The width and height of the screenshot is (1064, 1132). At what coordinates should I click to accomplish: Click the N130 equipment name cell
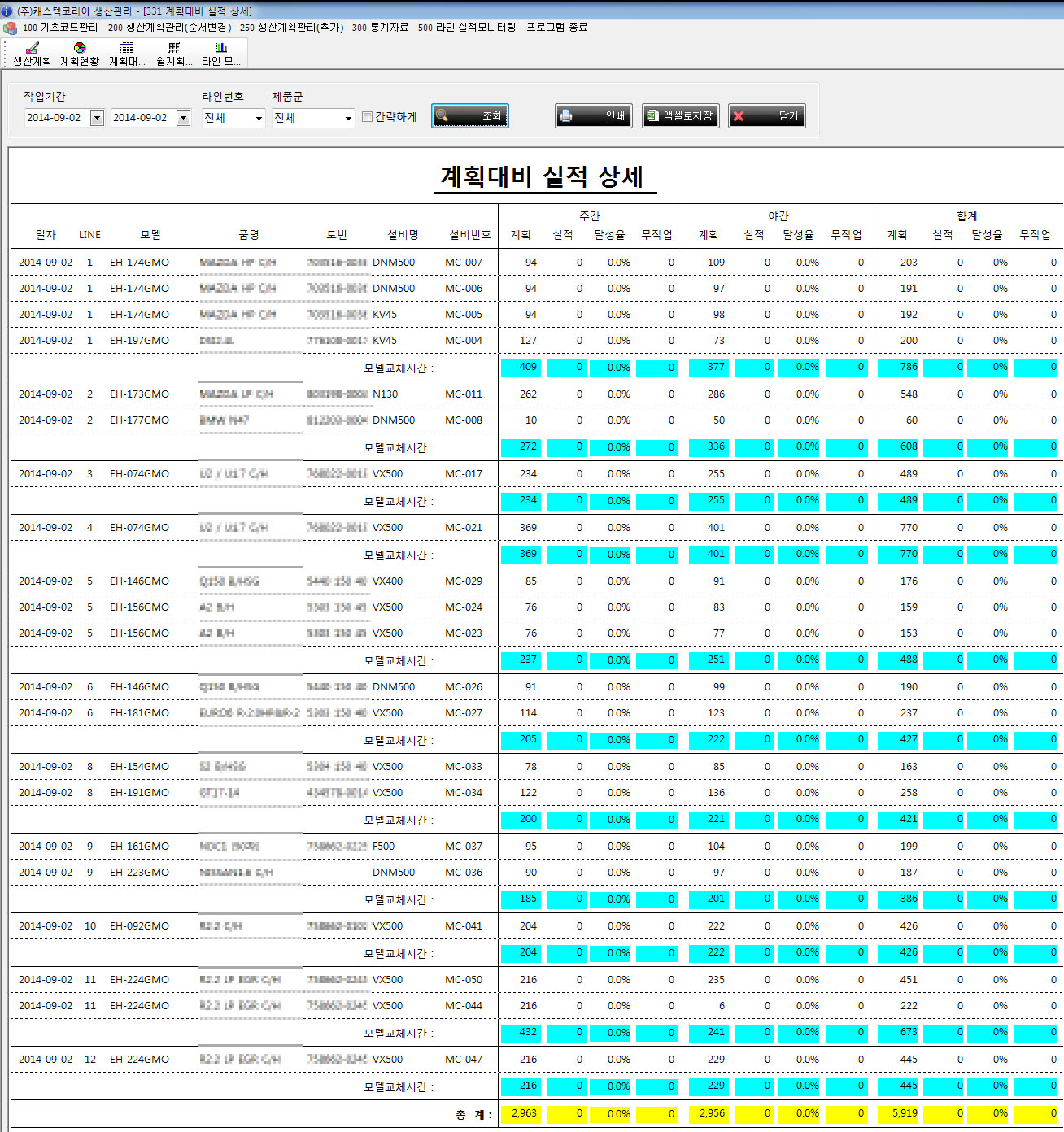pos(386,394)
